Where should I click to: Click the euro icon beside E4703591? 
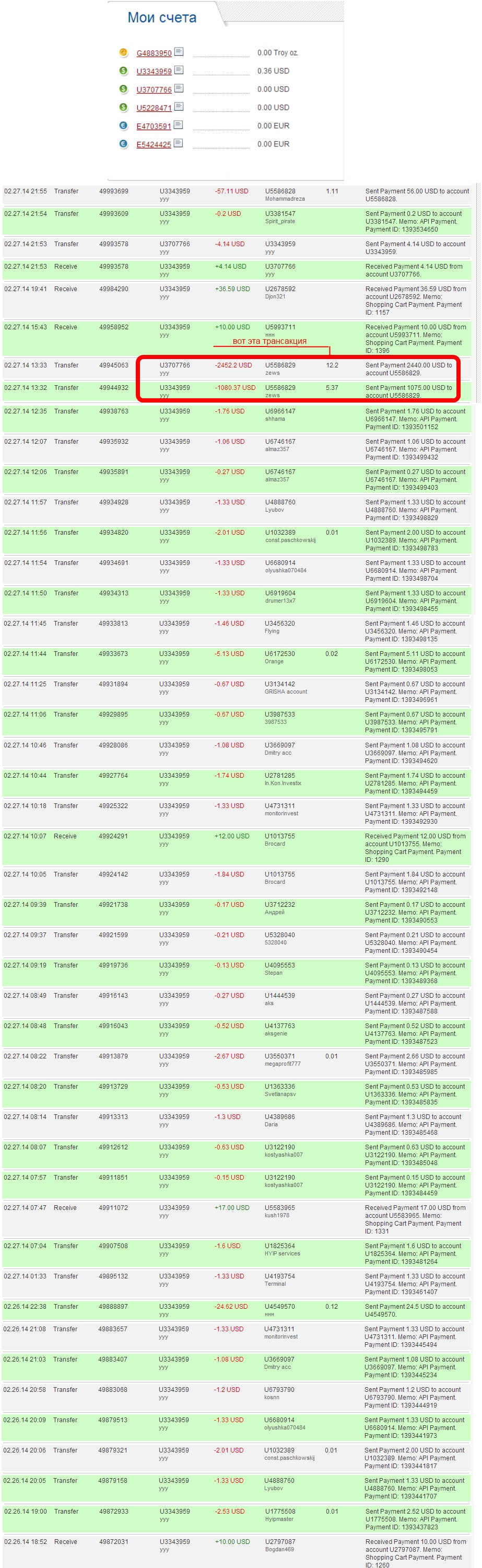pyautogui.click(x=123, y=125)
